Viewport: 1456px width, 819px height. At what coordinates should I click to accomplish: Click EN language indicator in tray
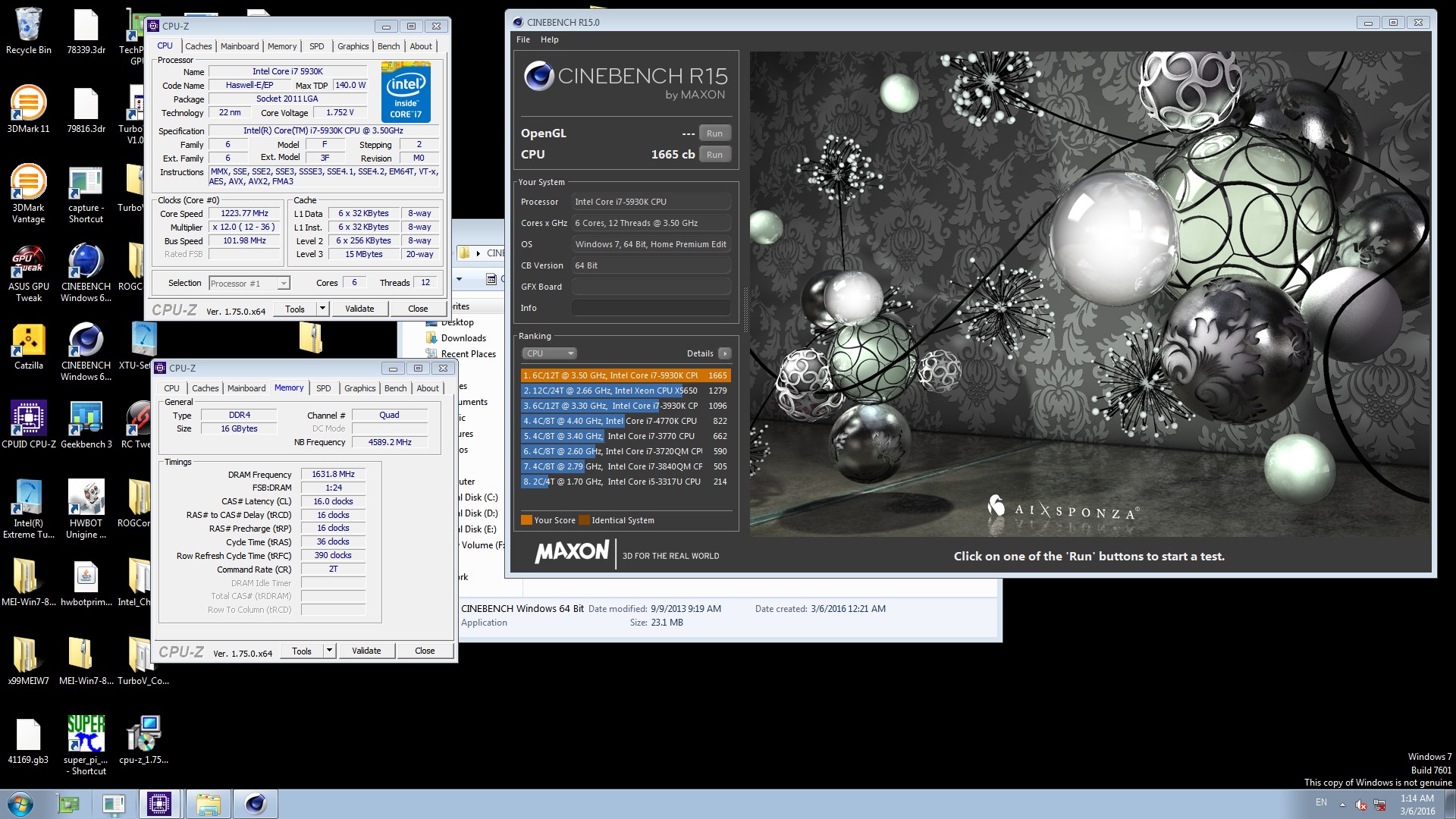[x=1321, y=802]
